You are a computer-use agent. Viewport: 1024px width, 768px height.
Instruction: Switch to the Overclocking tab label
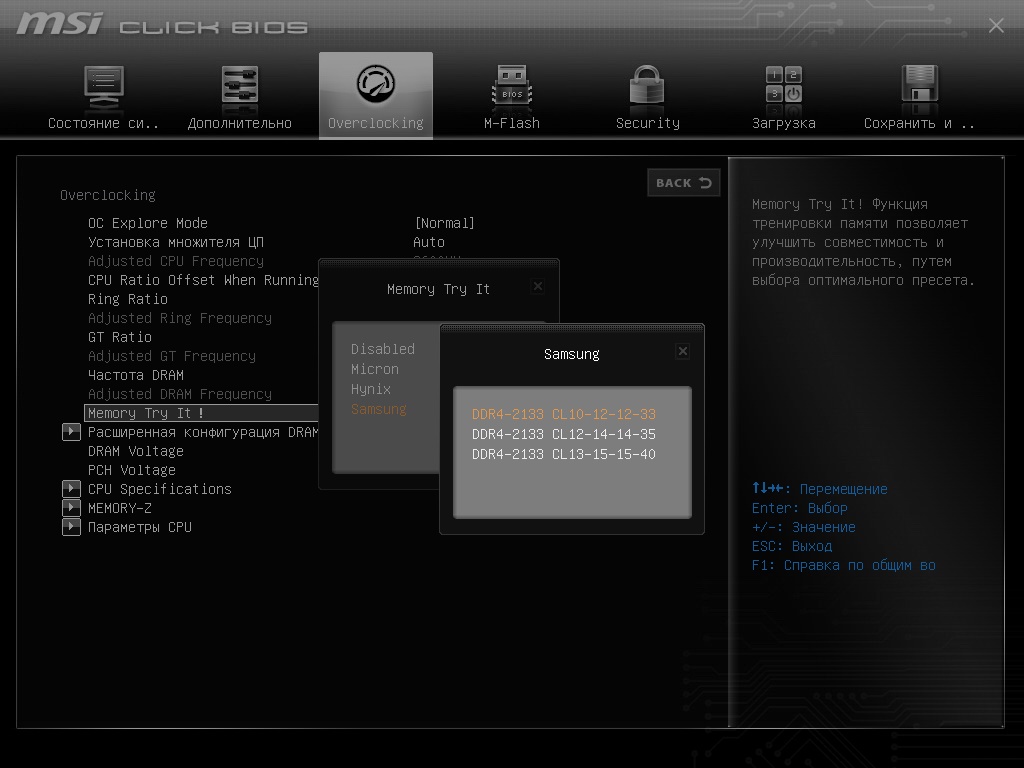pos(376,123)
